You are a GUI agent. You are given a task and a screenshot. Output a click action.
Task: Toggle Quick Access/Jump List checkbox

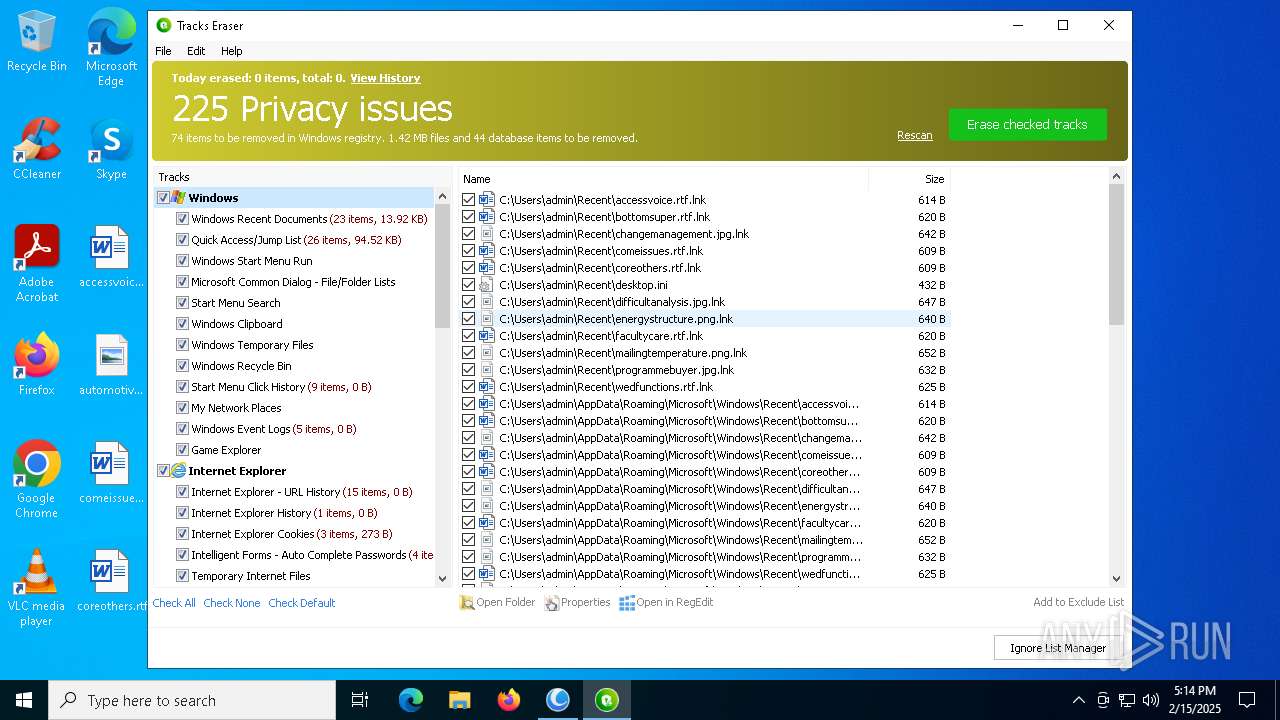coord(182,239)
